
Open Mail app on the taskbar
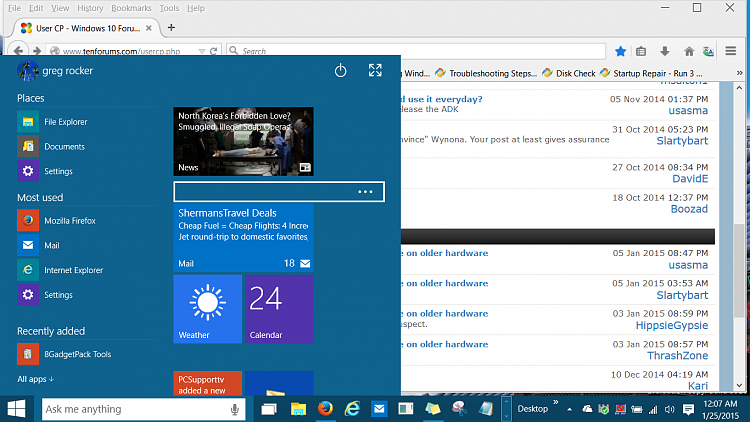[x=379, y=409]
